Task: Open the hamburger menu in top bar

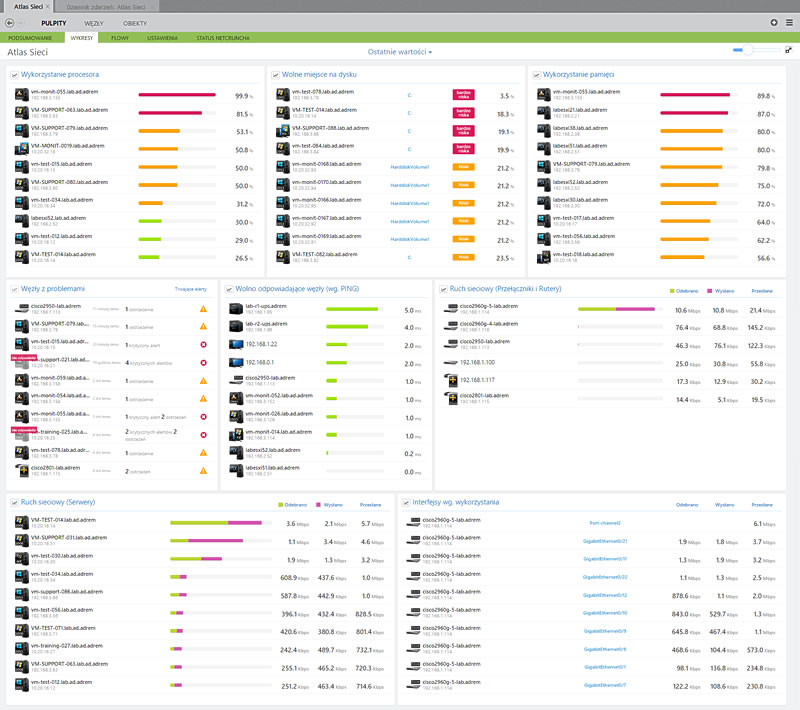Action: 789,21
